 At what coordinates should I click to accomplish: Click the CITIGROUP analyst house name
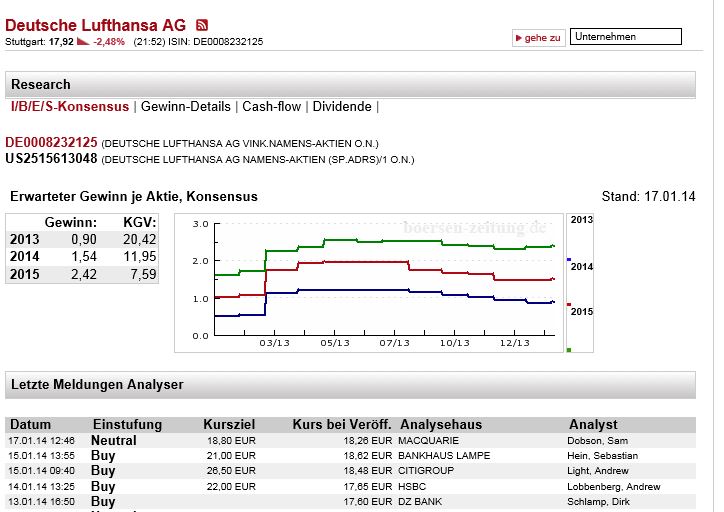[426, 471]
